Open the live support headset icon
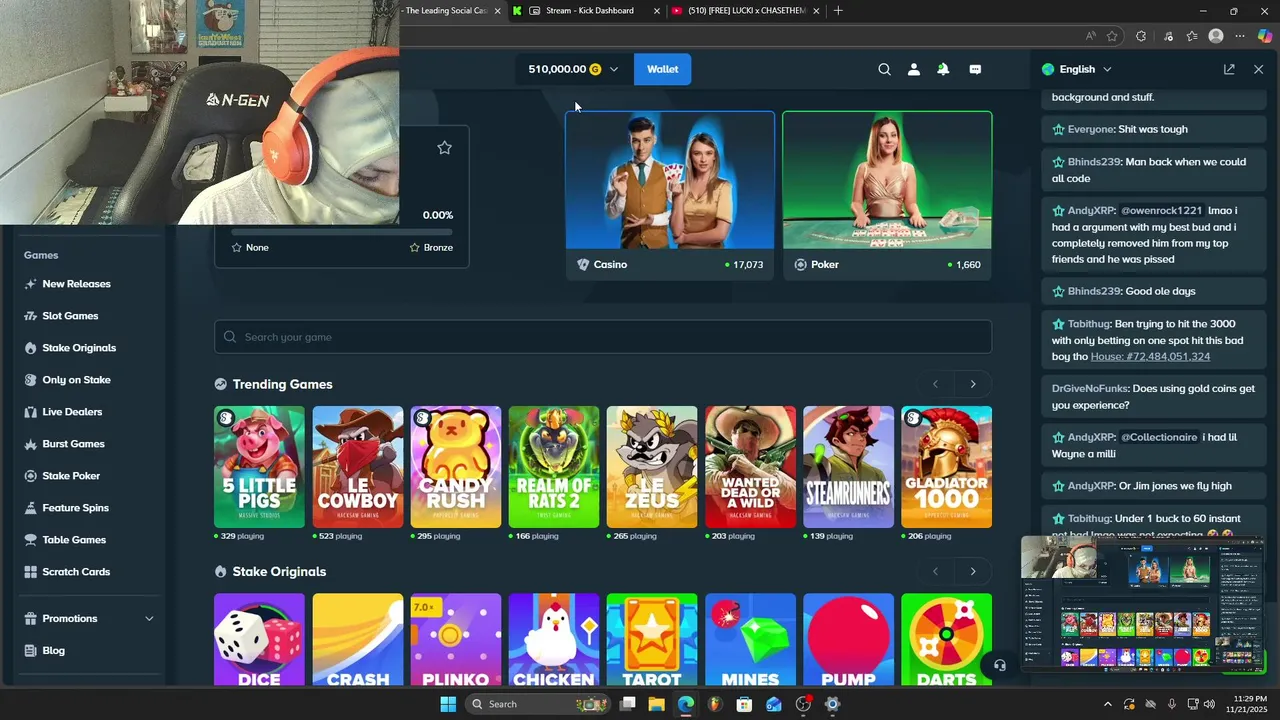 tap(999, 665)
